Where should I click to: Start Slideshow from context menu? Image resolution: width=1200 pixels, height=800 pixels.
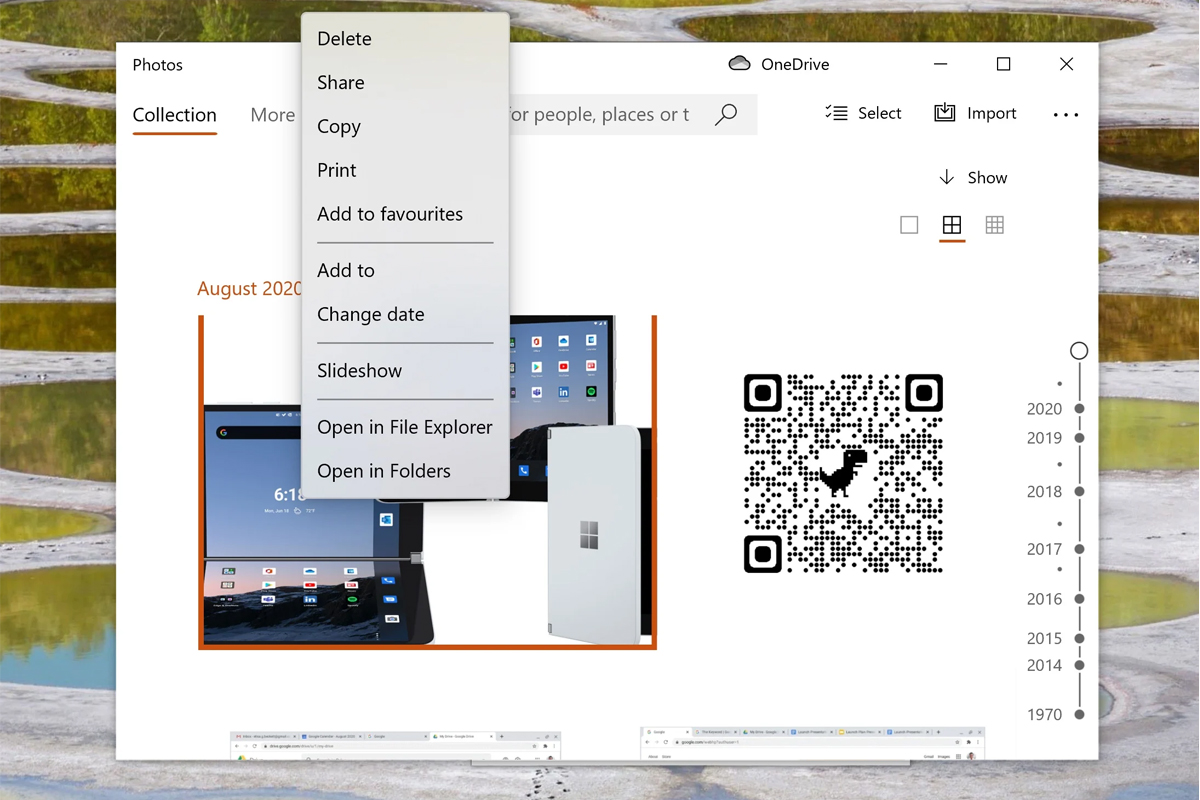(x=359, y=371)
